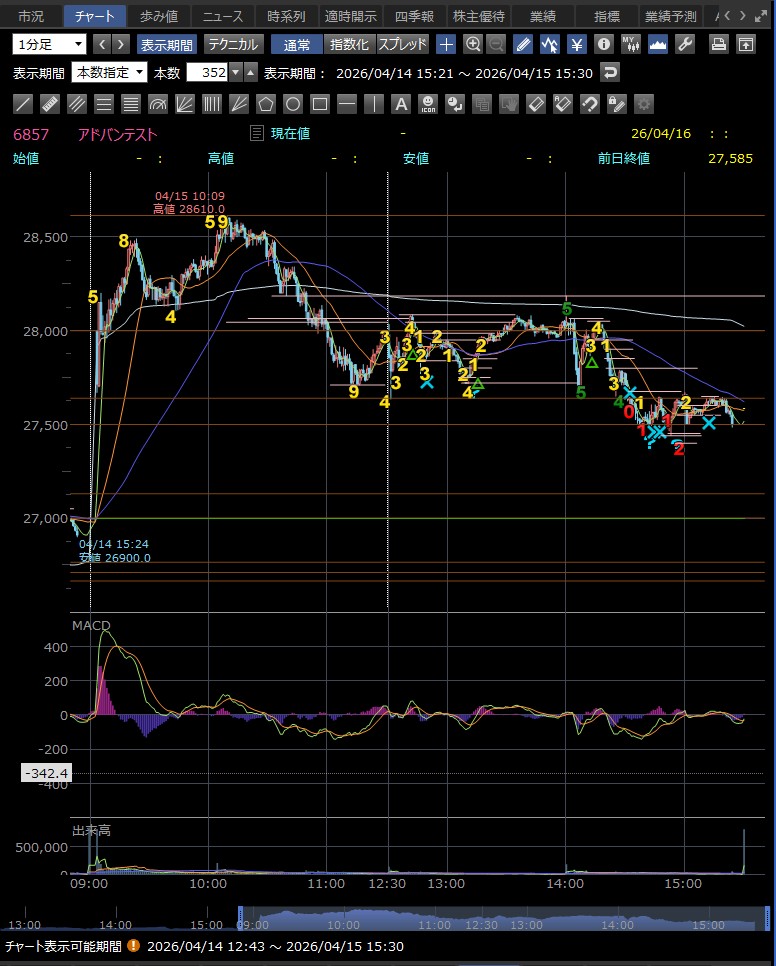Expand the 本数指定 period type dropdown
Viewport: 776px width, 966px height.
tap(109, 73)
